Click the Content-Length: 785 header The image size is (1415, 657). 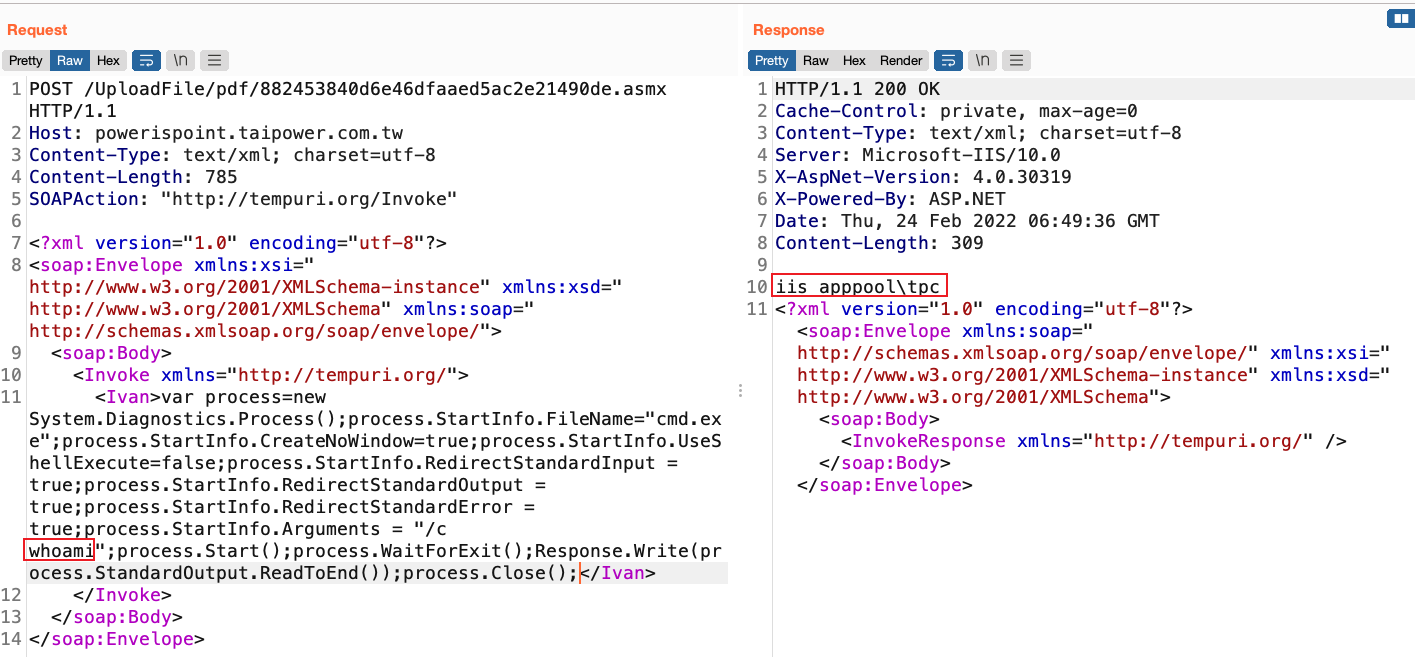click(133, 177)
